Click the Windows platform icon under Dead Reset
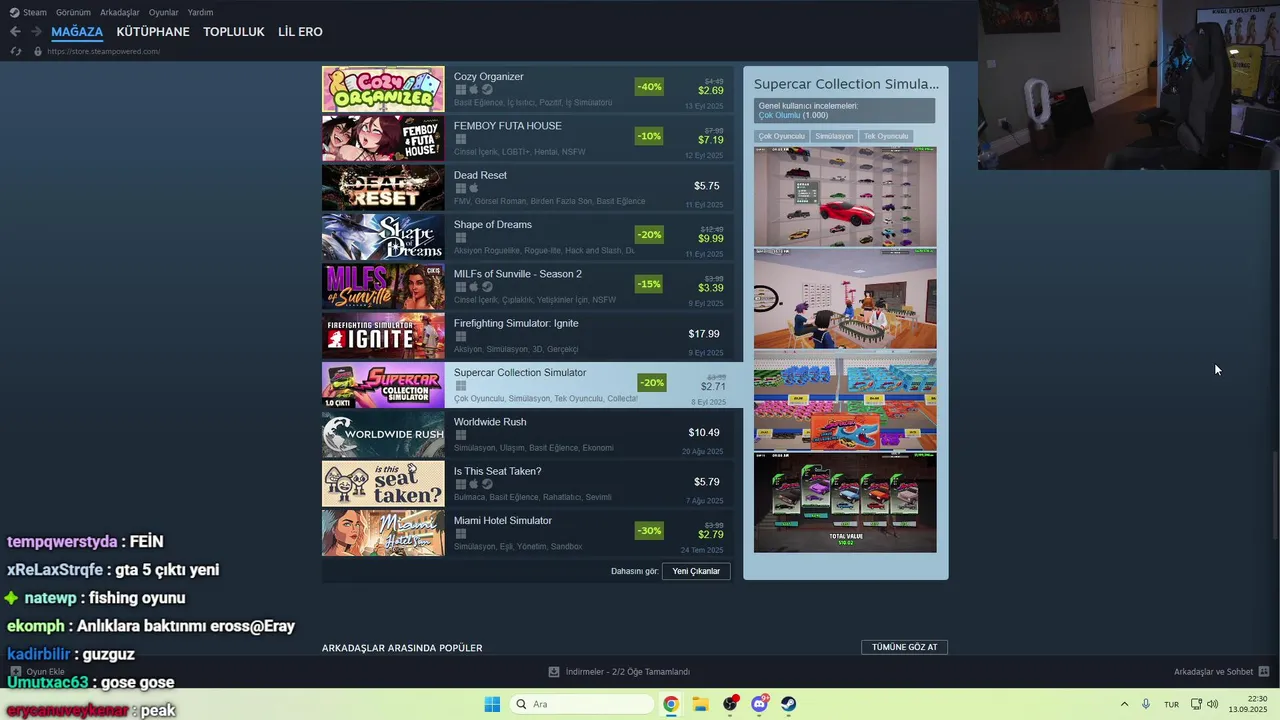The height and width of the screenshot is (720, 1280). click(x=461, y=188)
